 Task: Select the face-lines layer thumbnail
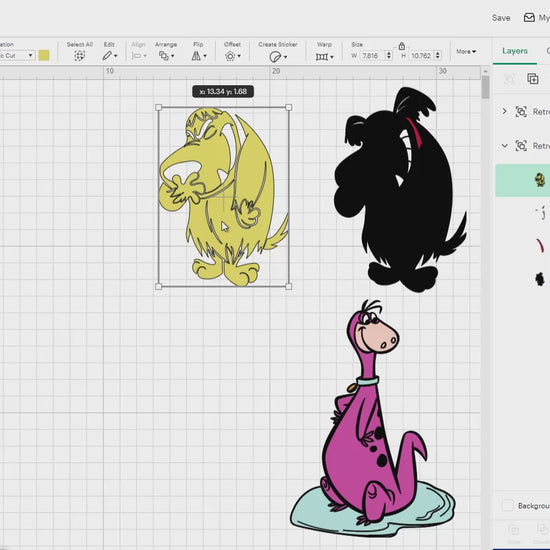pyautogui.click(x=541, y=213)
